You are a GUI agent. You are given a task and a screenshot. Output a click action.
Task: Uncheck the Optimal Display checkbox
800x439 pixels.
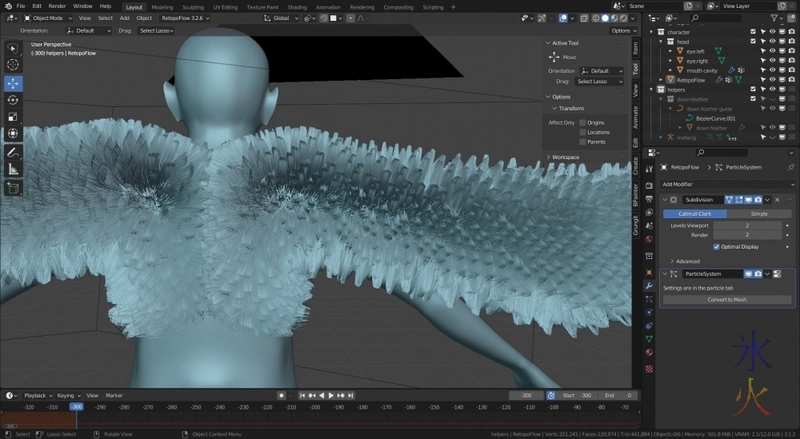click(x=716, y=247)
